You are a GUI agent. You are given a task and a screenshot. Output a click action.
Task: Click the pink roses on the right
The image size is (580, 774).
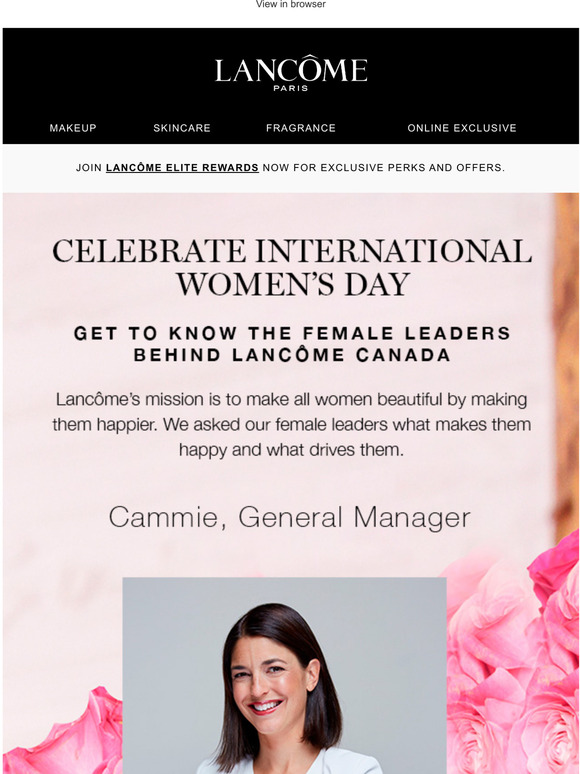pyautogui.click(x=513, y=661)
